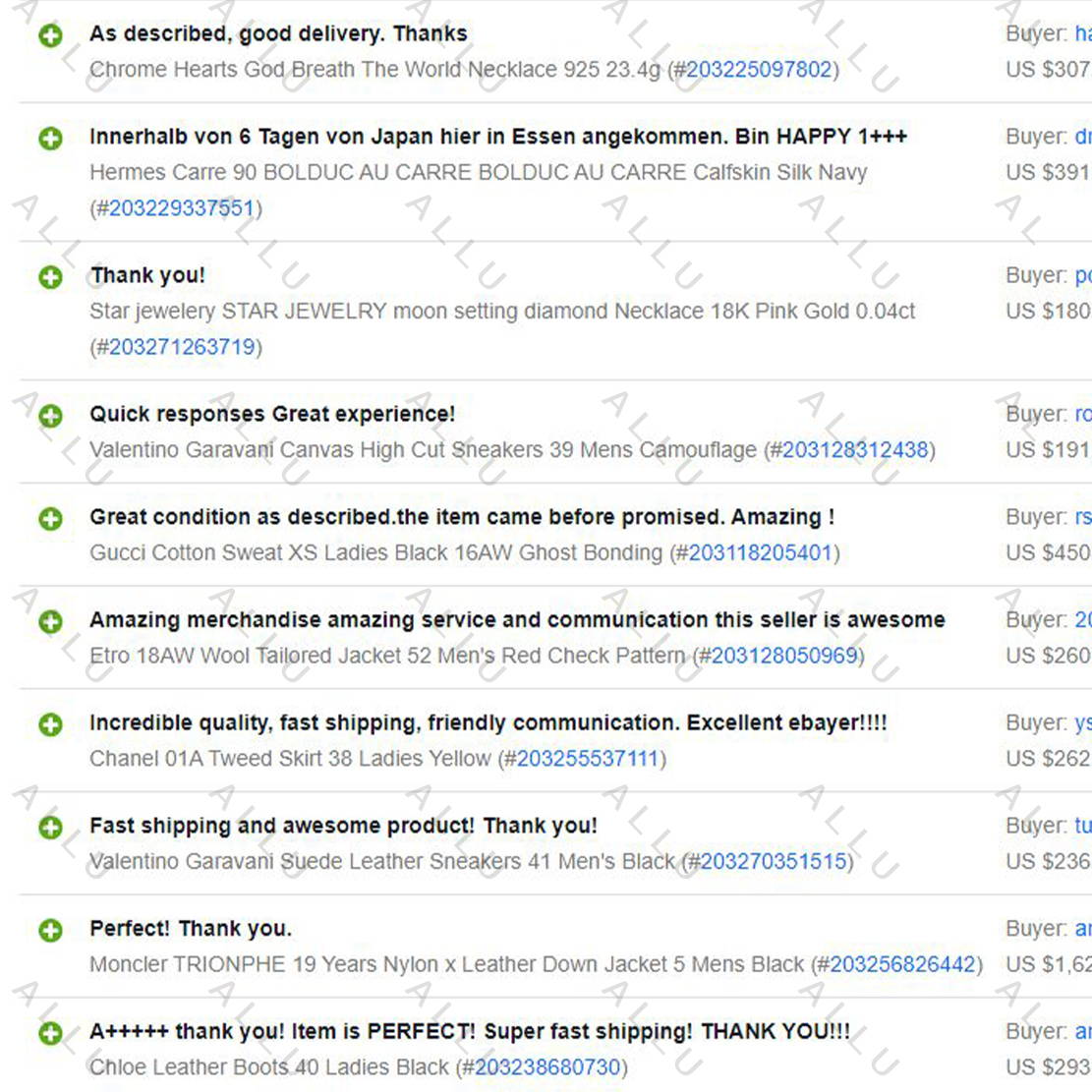The height and width of the screenshot is (1092, 1092).
Task: Open item number link #203229337551 for Hermes Carre
Action: pos(181,208)
